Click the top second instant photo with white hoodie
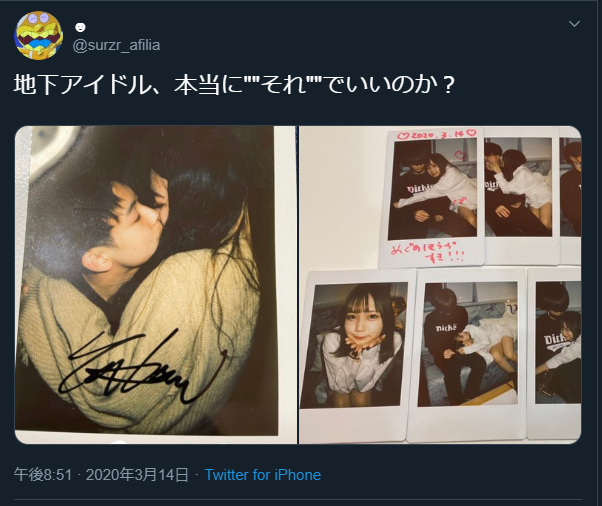 click(x=520, y=196)
